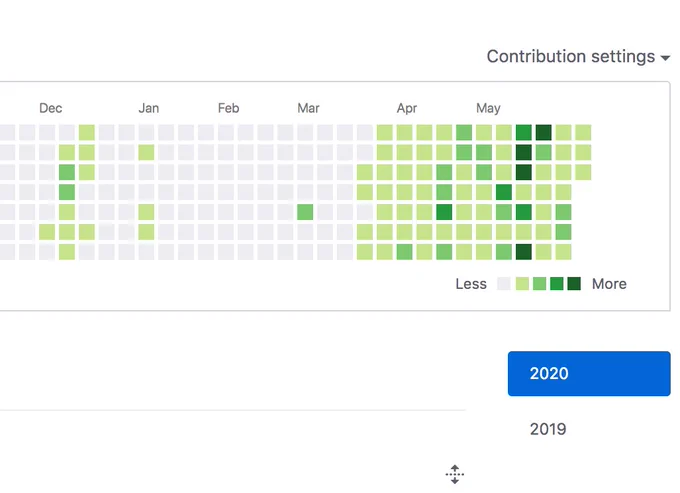Viewport: 680px width, 493px height.
Task: Select the 2020 year button
Action: [x=589, y=373]
